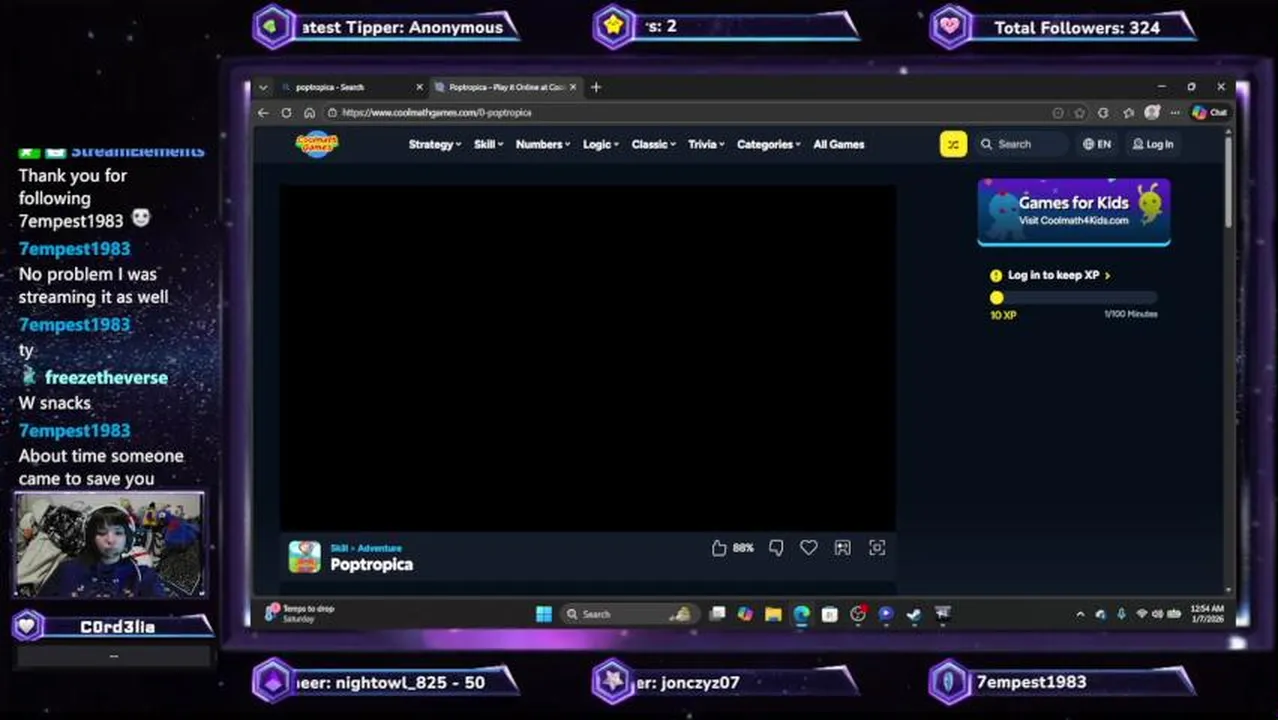Open the Edge Copilot Chat button
The width and height of the screenshot is (1278, 720).
click(x=1208, y=113)
